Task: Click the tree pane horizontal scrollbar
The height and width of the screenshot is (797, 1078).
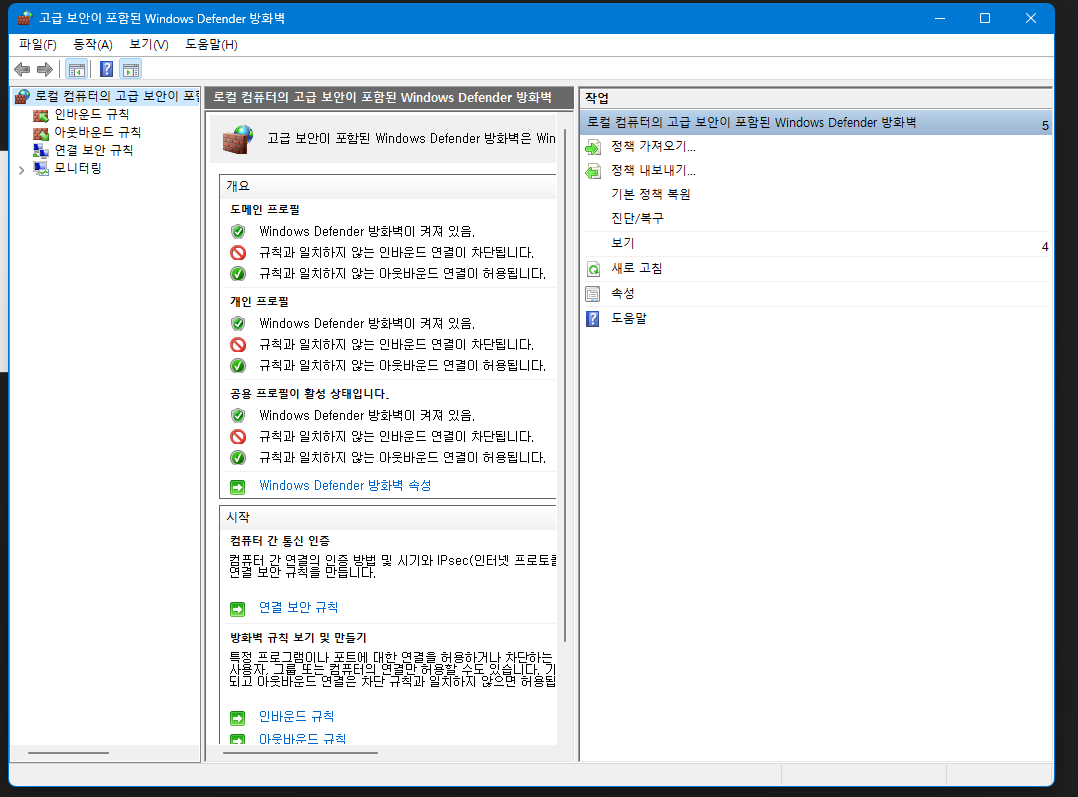Action: [68, 753]
